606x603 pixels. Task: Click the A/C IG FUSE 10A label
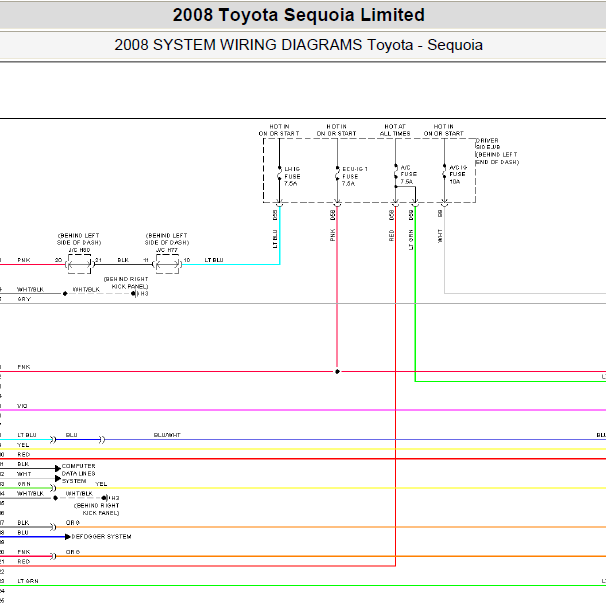point(458,174)
